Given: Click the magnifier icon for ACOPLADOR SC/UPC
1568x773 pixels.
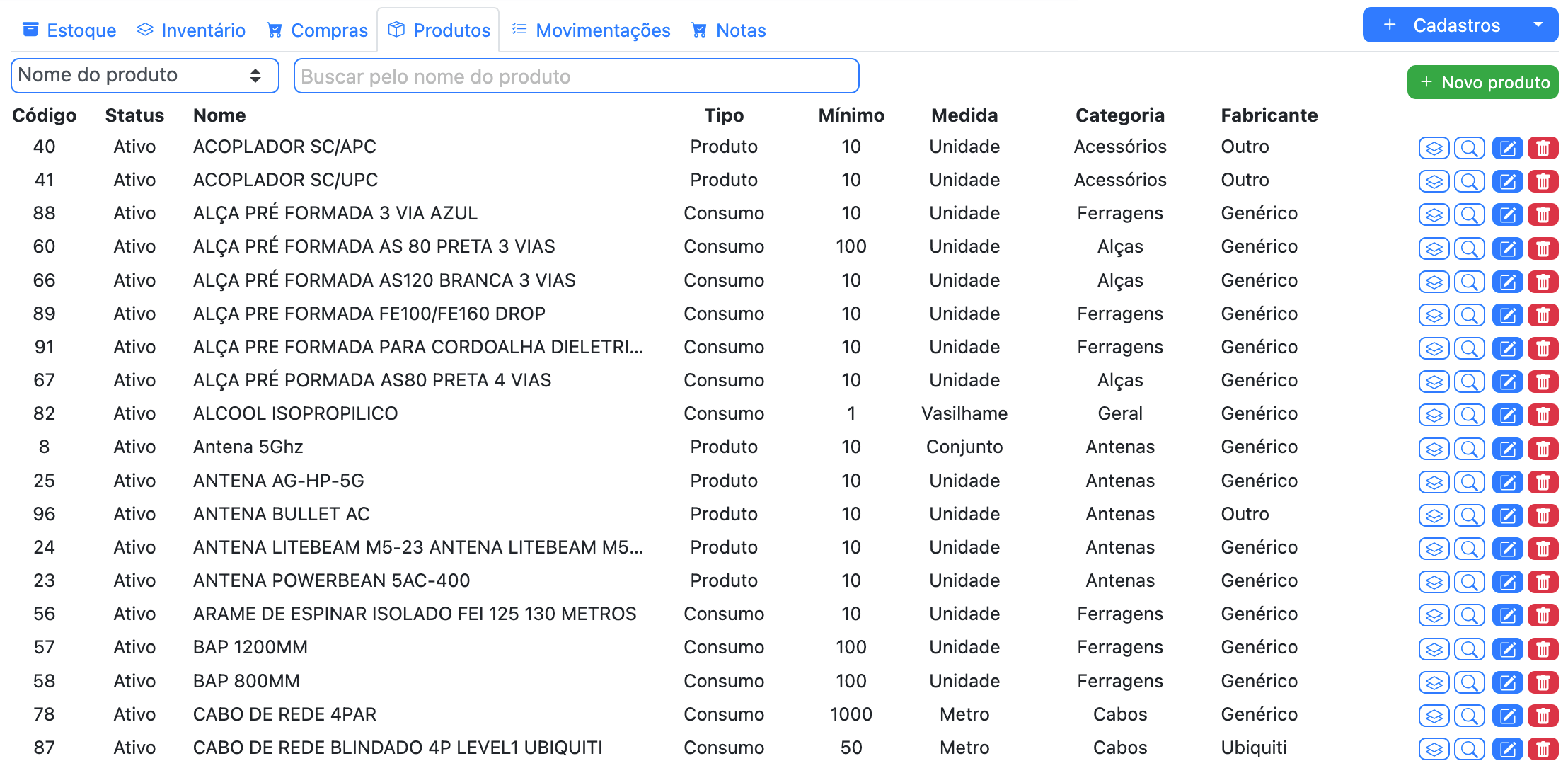Looking at the screenshot, I should coord(1470,181).
